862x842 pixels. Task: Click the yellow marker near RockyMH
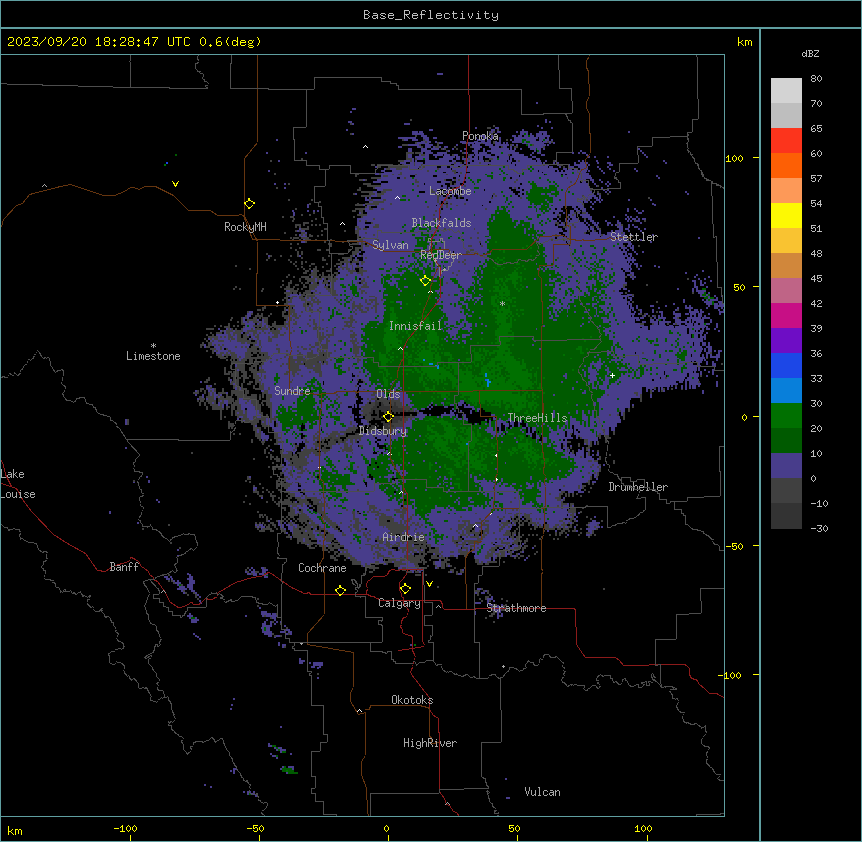249,204
